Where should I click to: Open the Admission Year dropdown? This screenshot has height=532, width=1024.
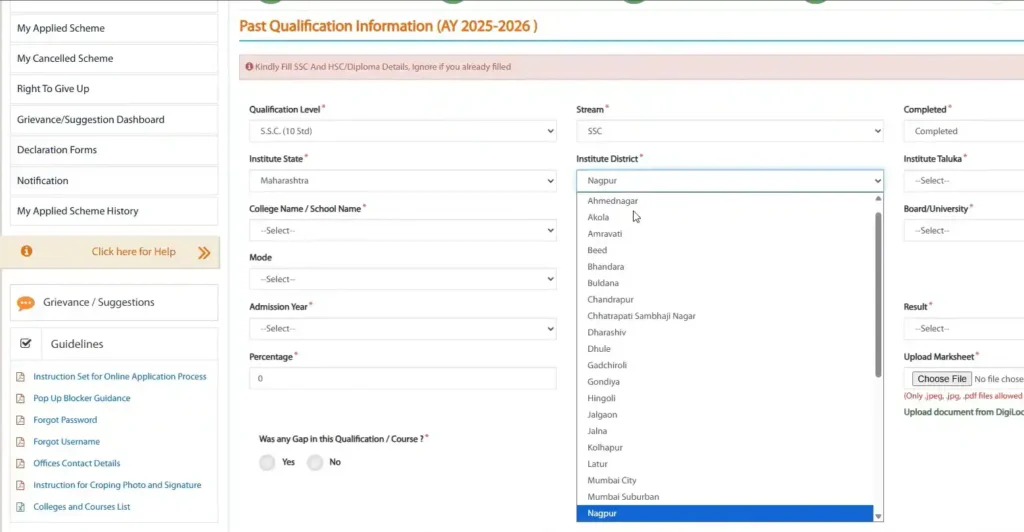[x=402, y=328]
